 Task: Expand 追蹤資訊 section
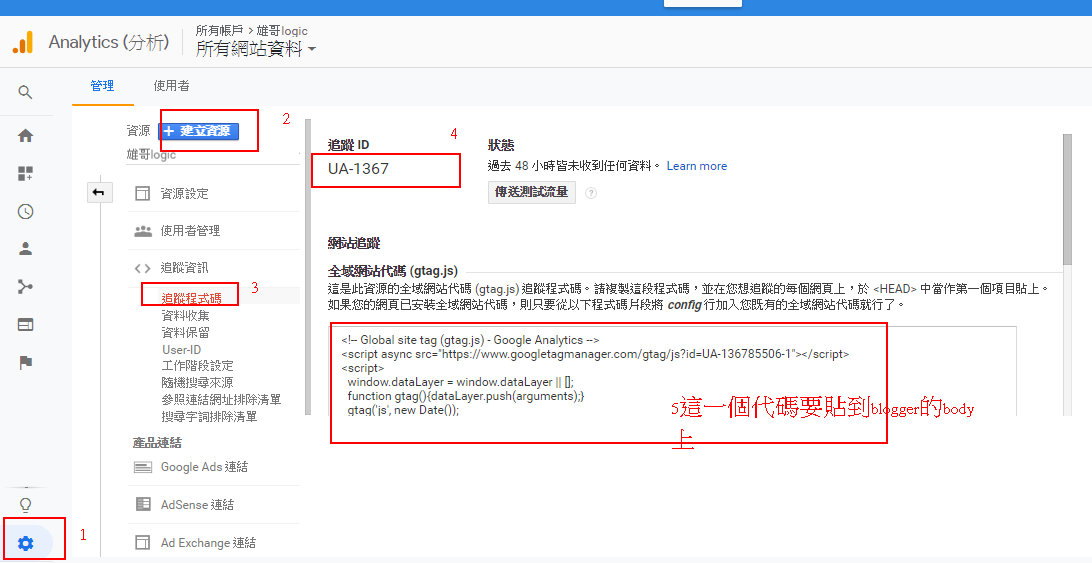185,268
